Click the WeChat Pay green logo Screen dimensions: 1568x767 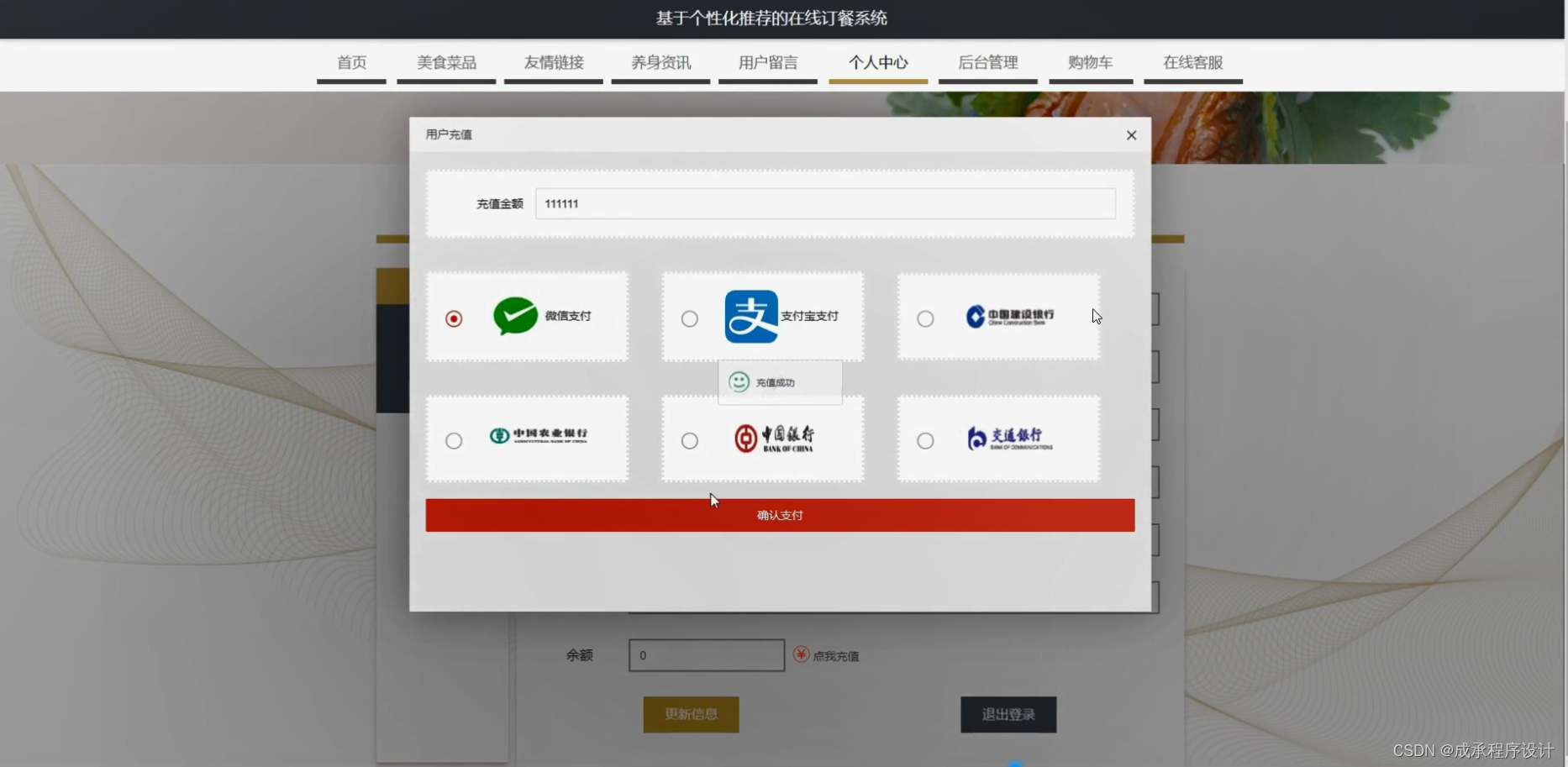click(515, 317)
